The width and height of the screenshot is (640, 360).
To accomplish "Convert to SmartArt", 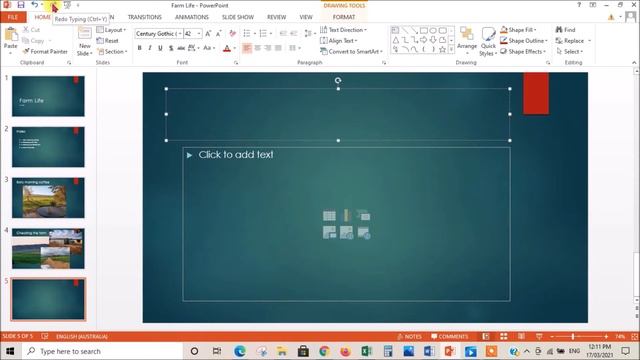I will [x=351, y=52].
